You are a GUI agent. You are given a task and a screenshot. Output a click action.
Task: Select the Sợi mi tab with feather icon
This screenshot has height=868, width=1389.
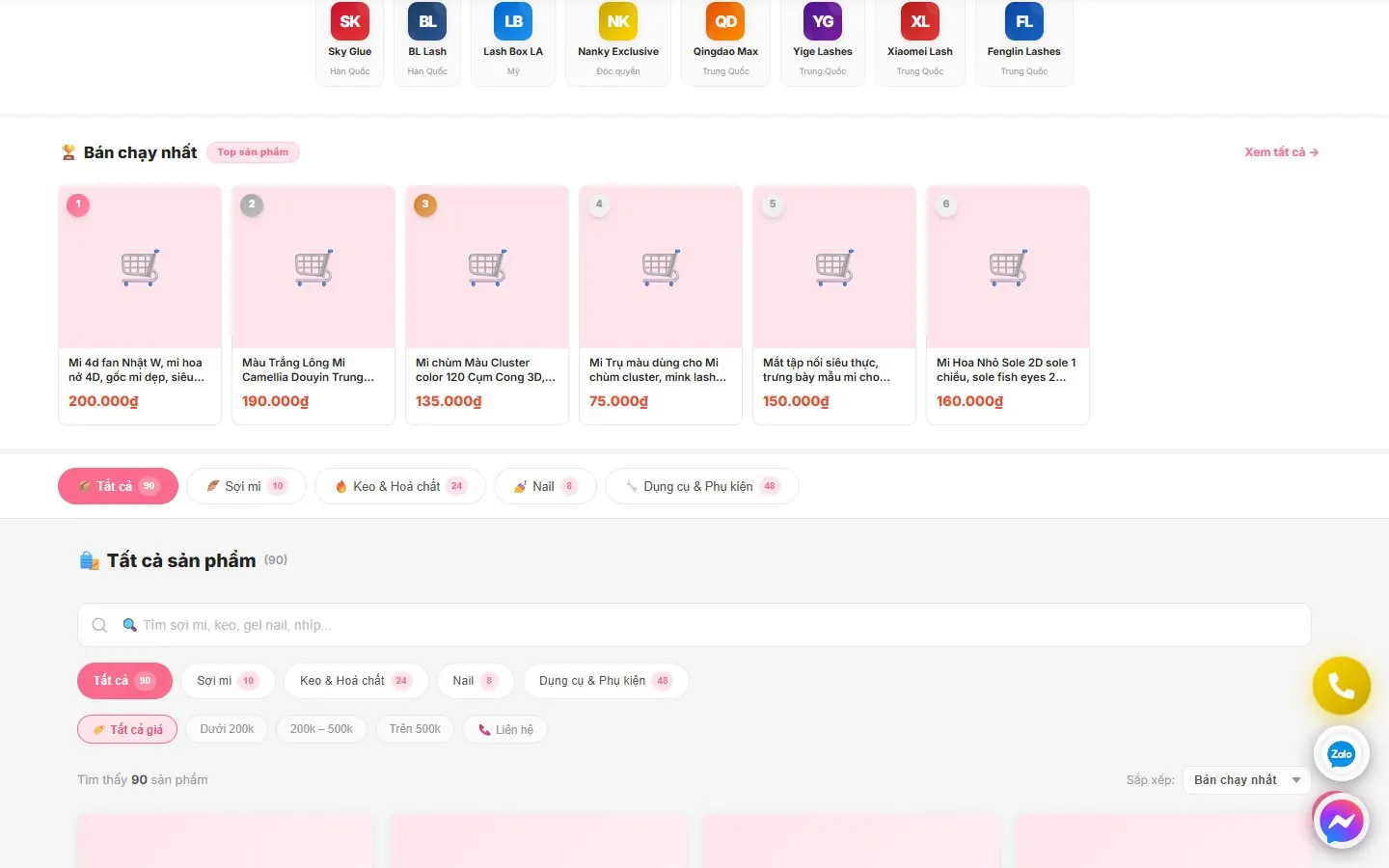pos(246,486)
